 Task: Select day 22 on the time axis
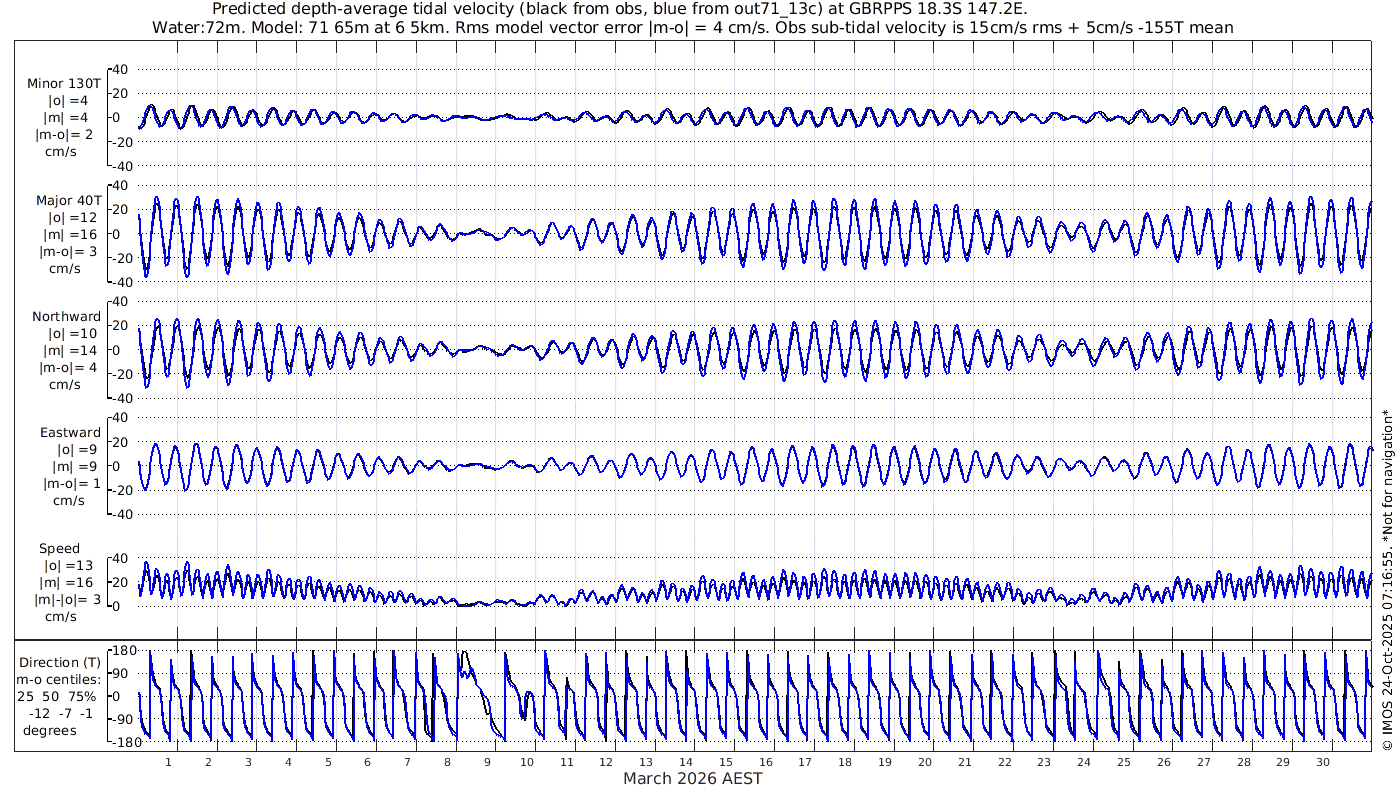[x=1004, y=762]
